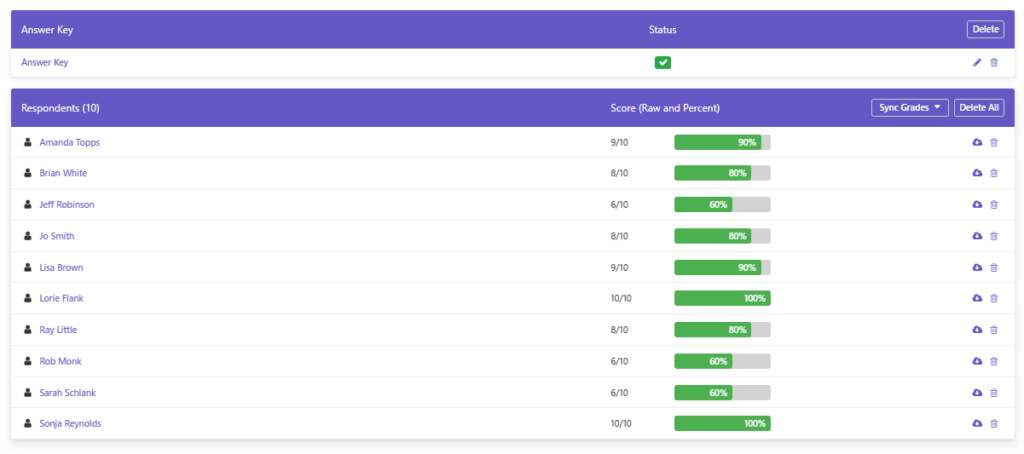Sync Amanda Topps grade via cloud icon
The width and height of the screenshot is (1024, 454).
coord(977,142)
